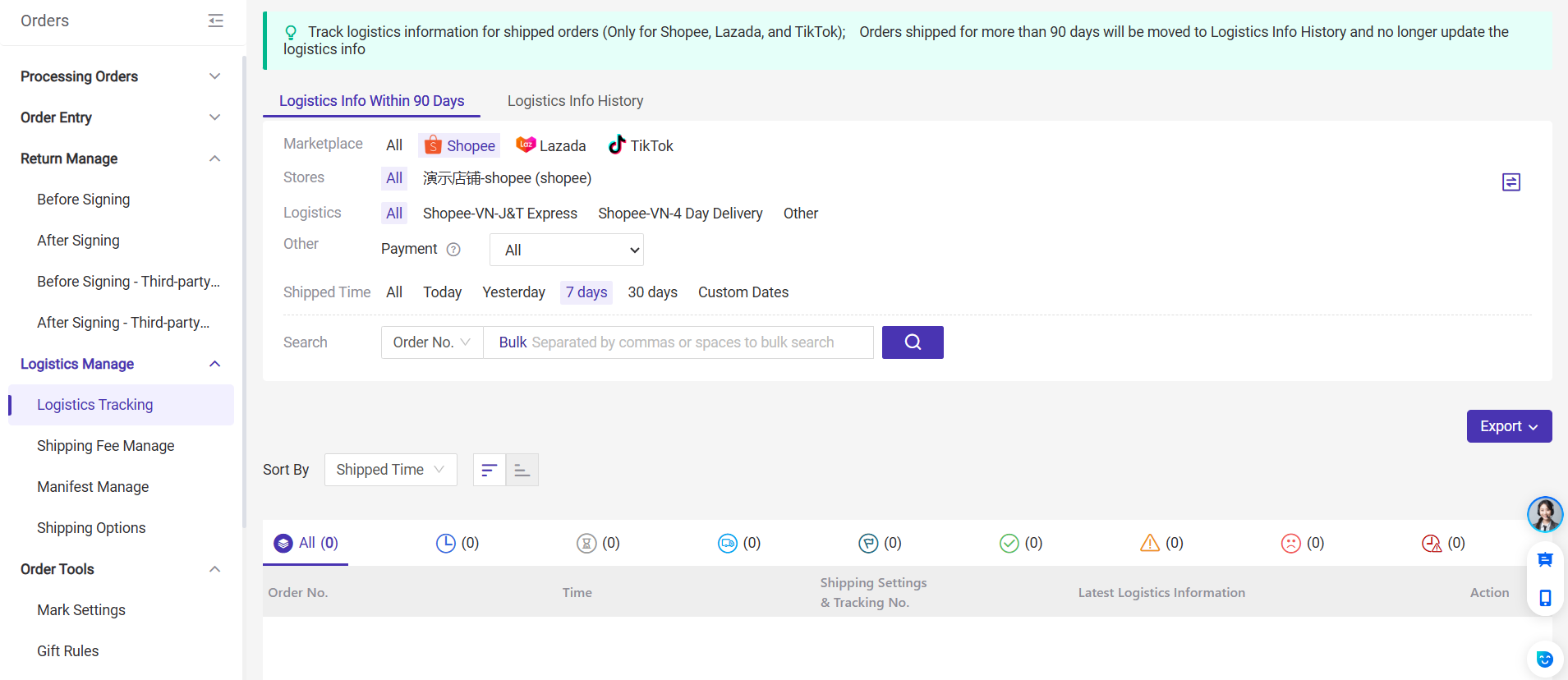Sort results in ascending order
This screenshot has width=1568, height=680.
point(522,470)
